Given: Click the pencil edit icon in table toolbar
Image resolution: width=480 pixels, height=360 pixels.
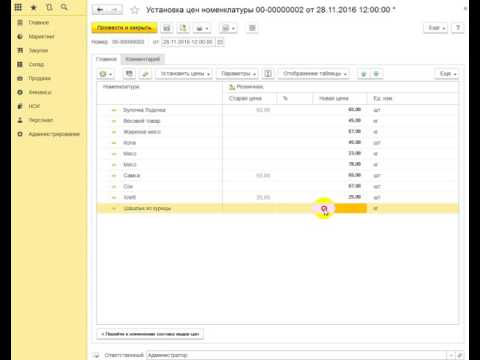Looking at the screenshot, I should pos(145,74).
